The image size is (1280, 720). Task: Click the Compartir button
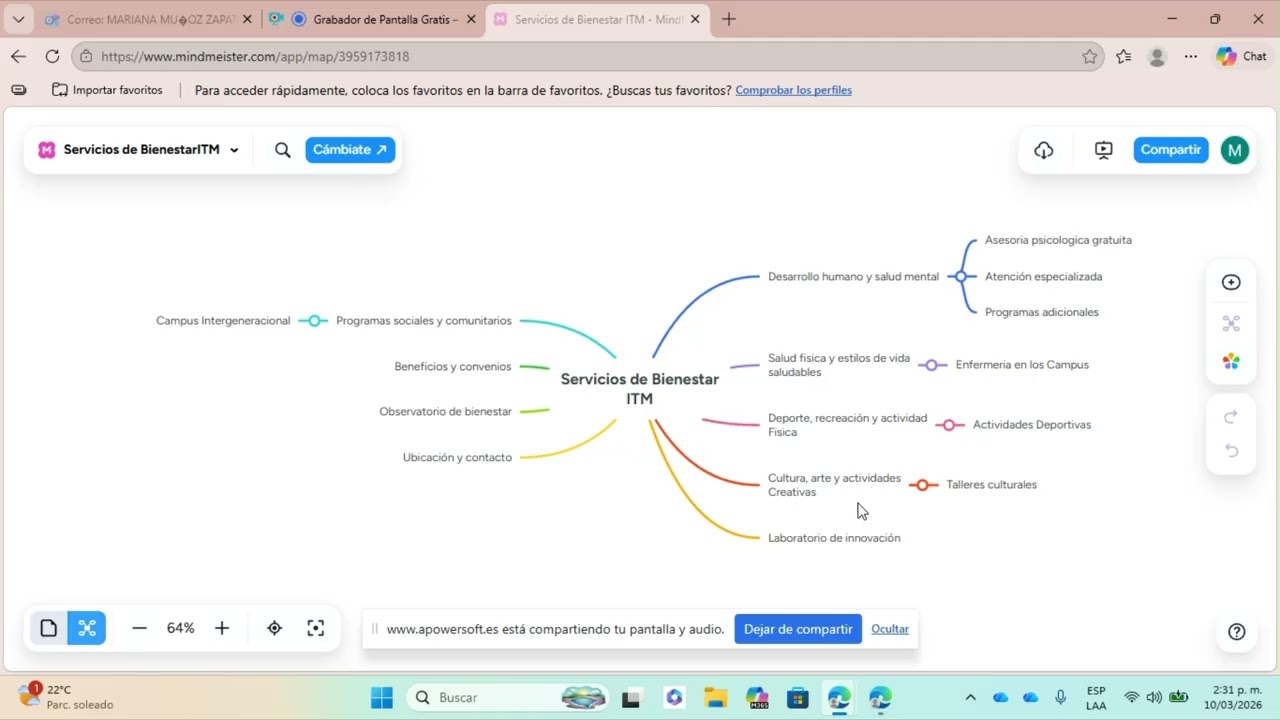pos(1171,150)
